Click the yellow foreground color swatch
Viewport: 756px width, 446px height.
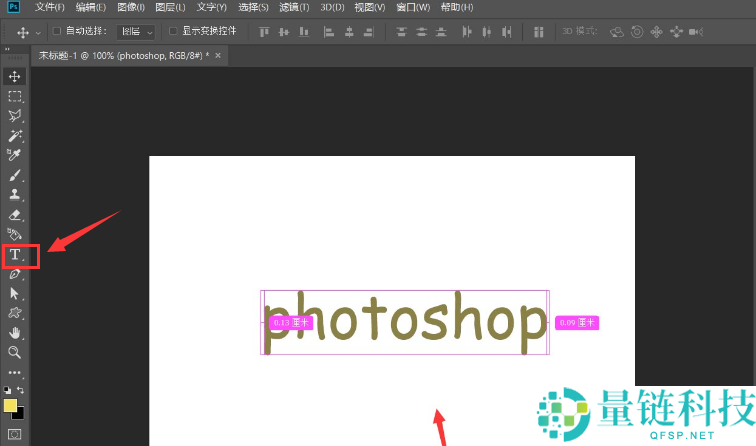11,405
